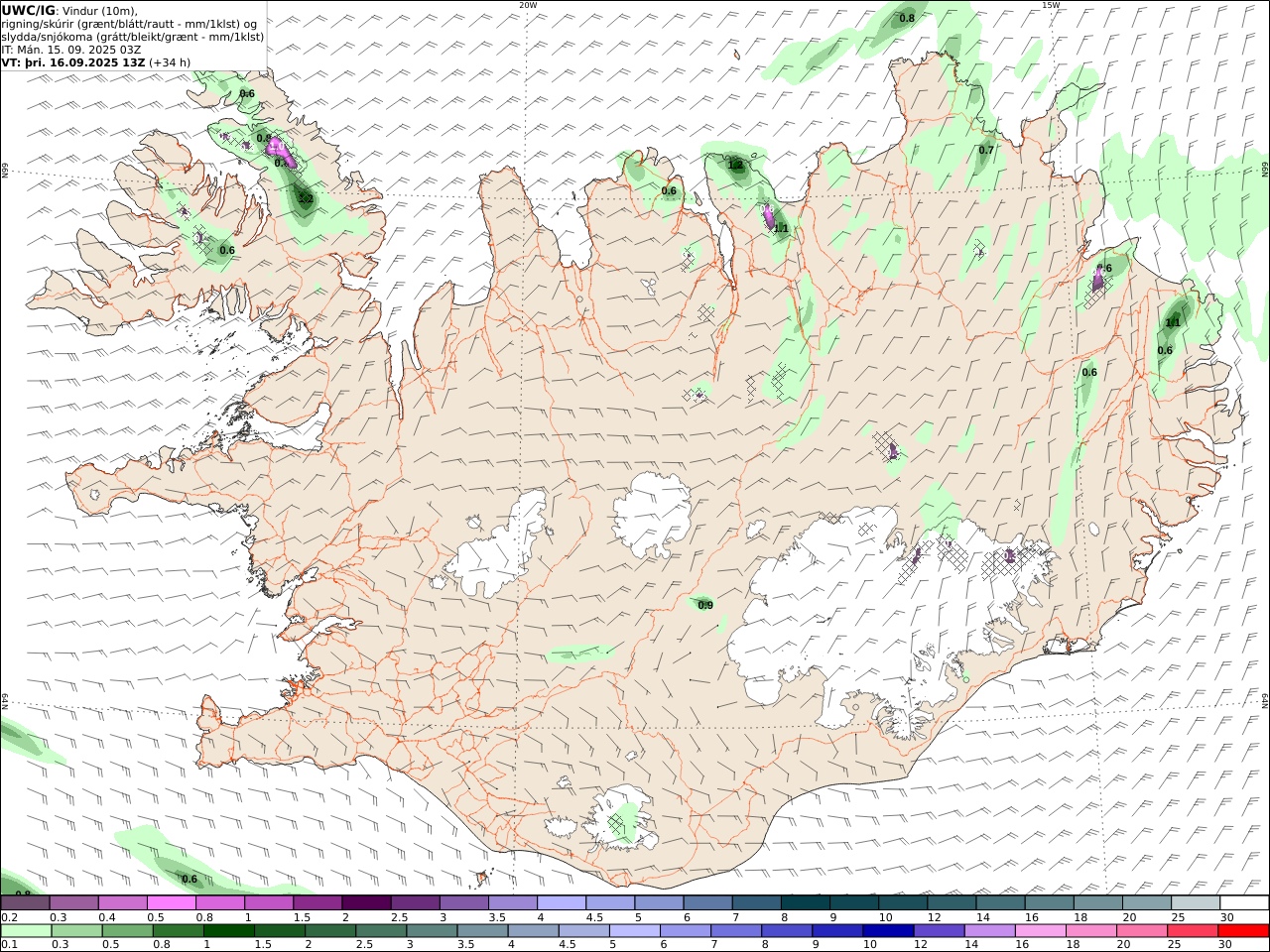This screenshot has width=1270, height=952.
Task: Select the 'rigning/skúrir' legend description line
Action: [129, 24]
